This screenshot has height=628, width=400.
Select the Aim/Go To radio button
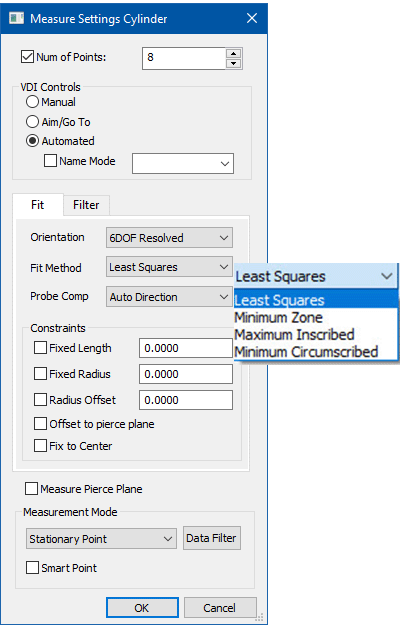tap(32, 121)
